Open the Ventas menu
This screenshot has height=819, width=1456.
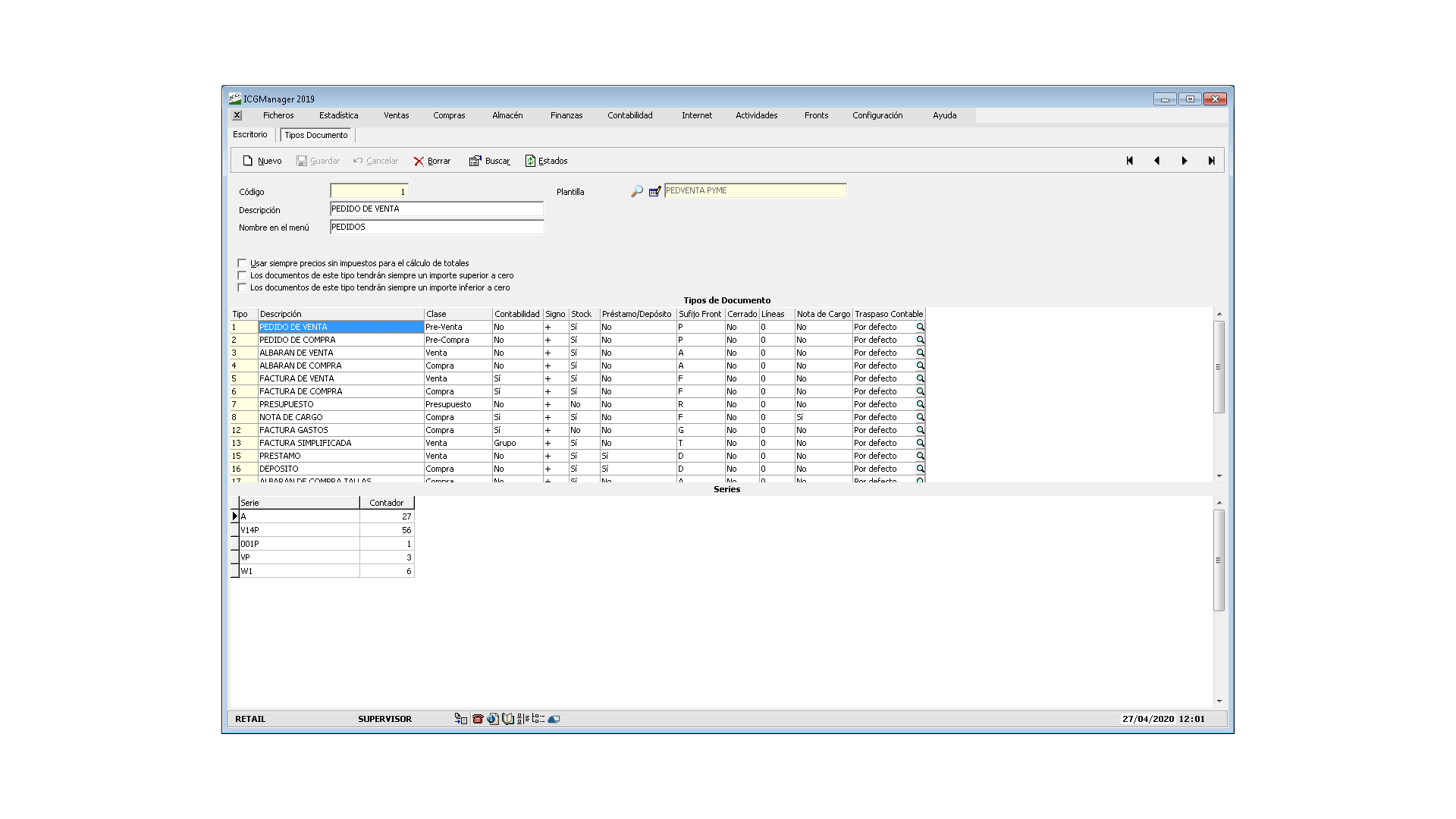(x=396, y=115)
